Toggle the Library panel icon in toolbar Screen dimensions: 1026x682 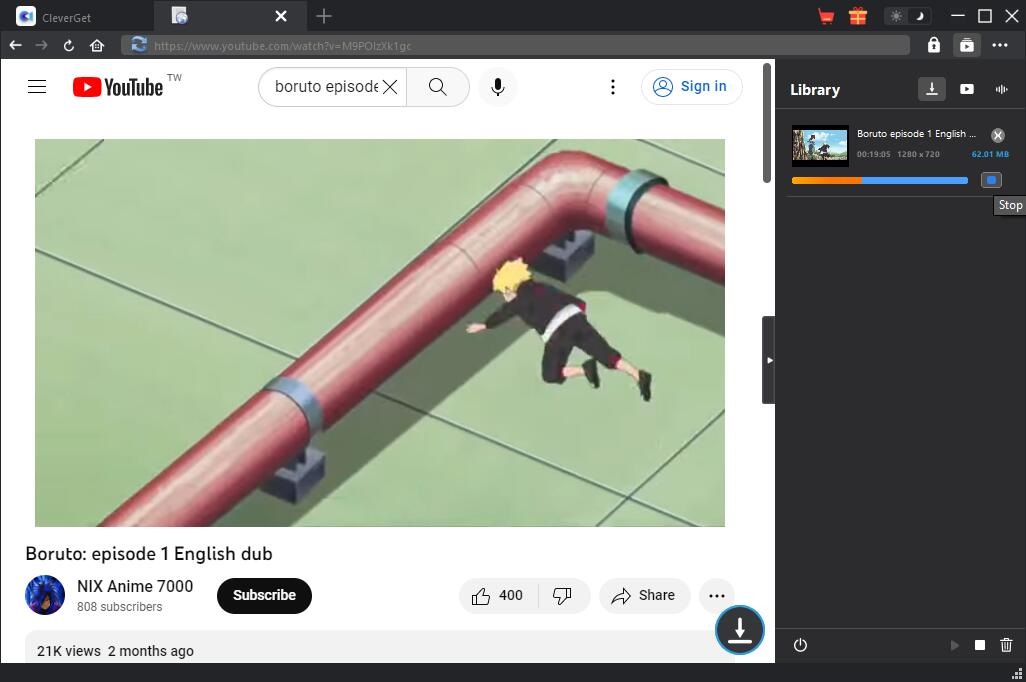966,45
